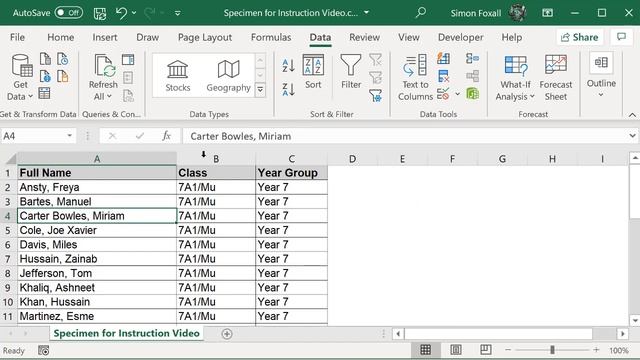Screen dimensions: 640x360
Task: Click the zoom slider handle
Action: coord(552,350)
